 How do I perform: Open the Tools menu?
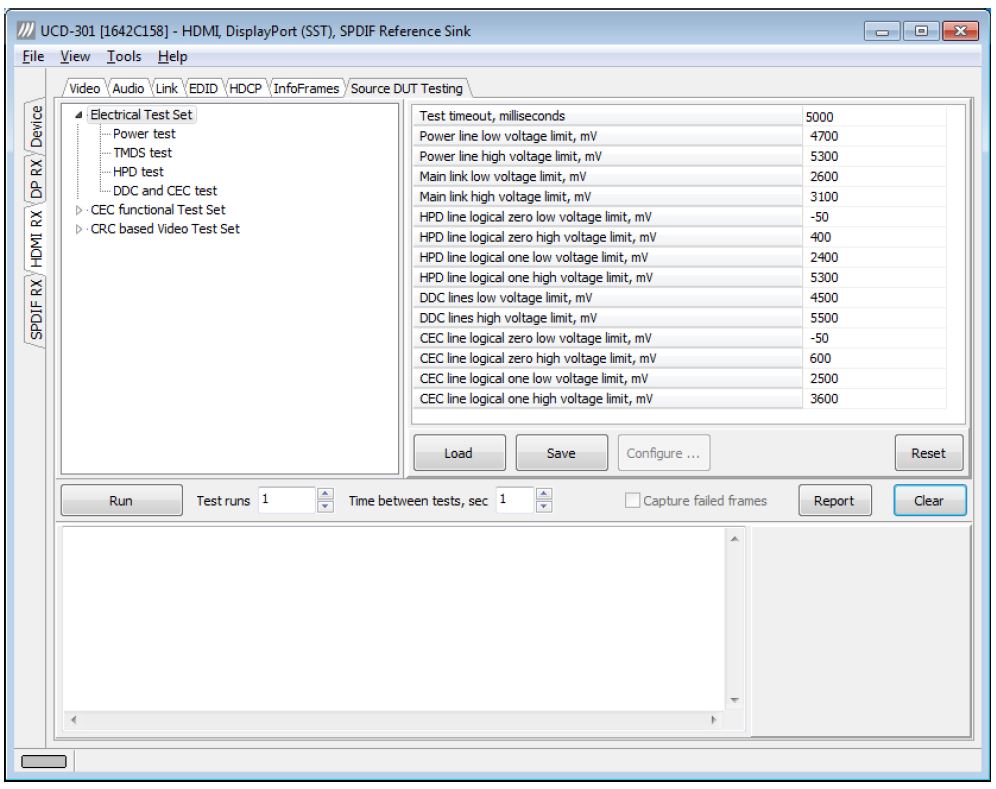124,57
